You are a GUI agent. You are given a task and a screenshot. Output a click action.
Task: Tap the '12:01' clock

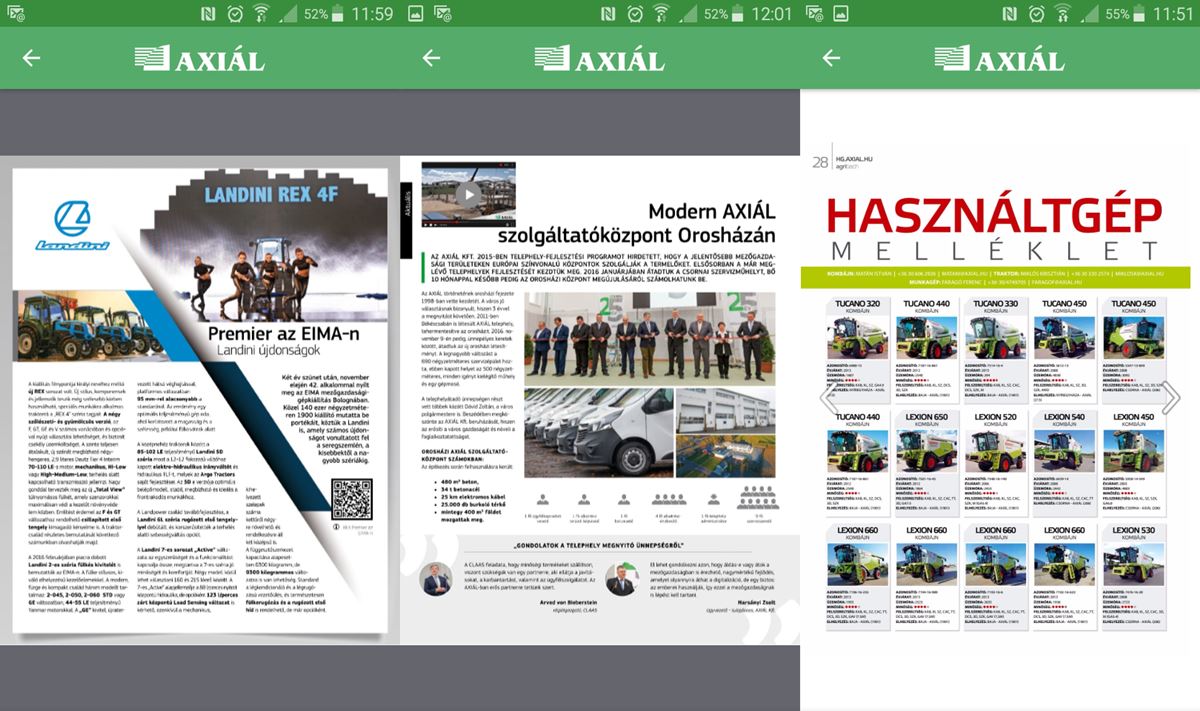(x=772, y=15)
